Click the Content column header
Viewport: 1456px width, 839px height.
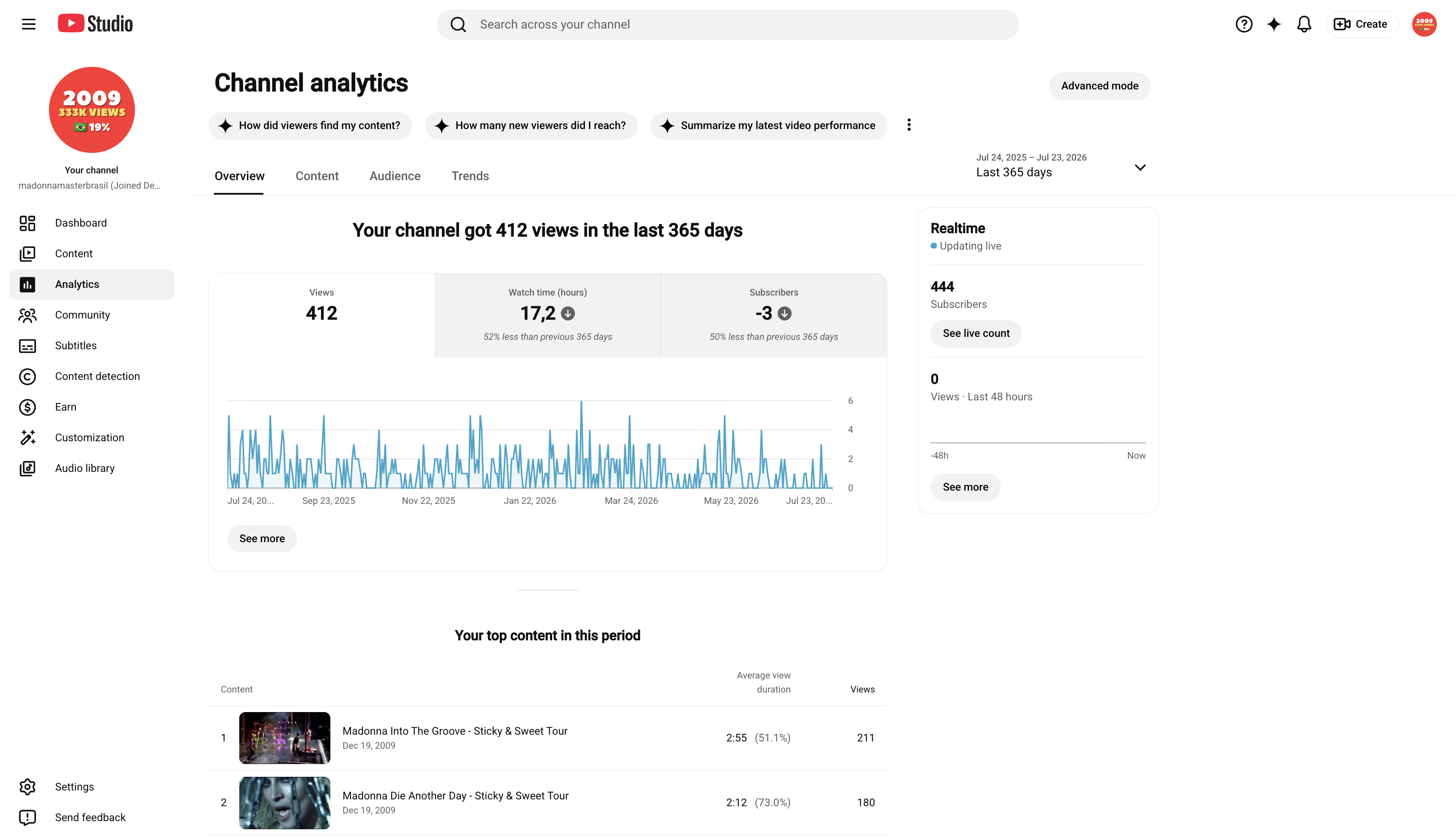point(236,690)
